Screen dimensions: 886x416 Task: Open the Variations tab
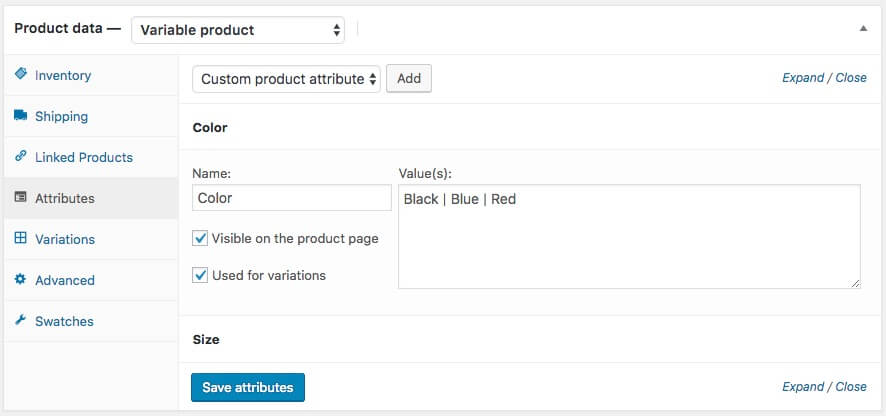point(65,239)
